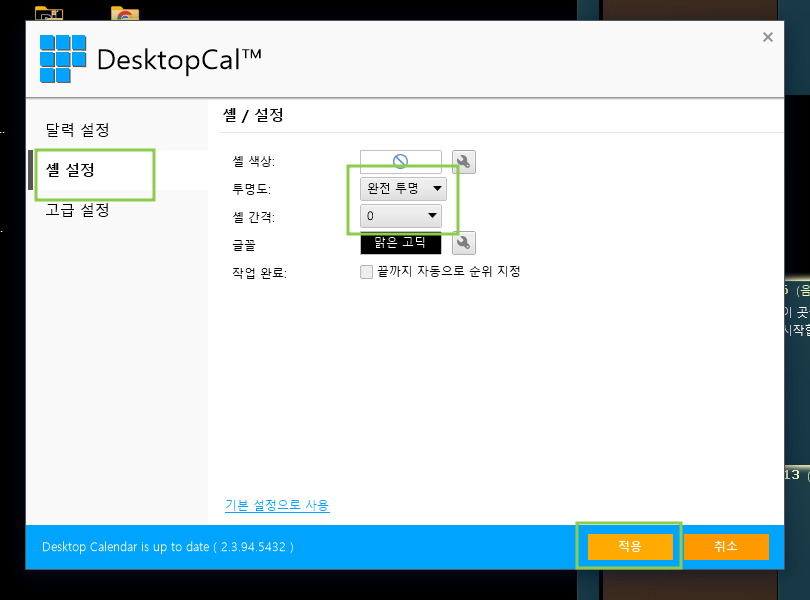Click the 투명도 label
The width and height of the screenshot is (810, 600).
[252, 189]
